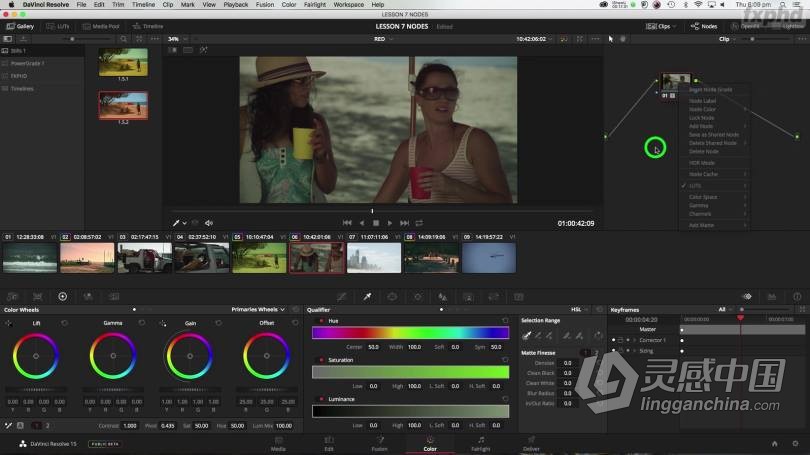810x455 pixels.
Task: Toggle the Hue qualifier enable dot
Action: pos(321,320)
